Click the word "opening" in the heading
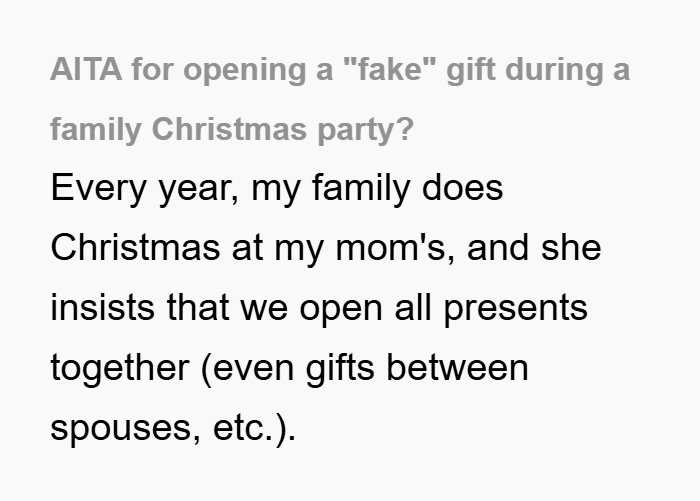 244,72
